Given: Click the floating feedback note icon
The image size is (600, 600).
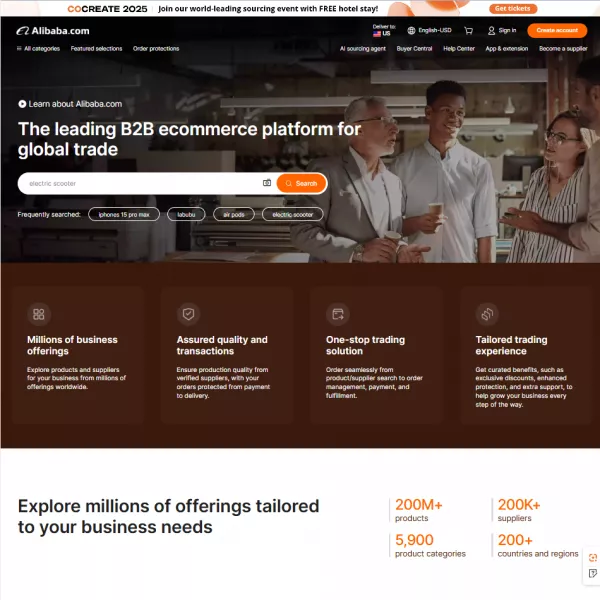Looking at the screenshot, I should [x=593, y=573].
